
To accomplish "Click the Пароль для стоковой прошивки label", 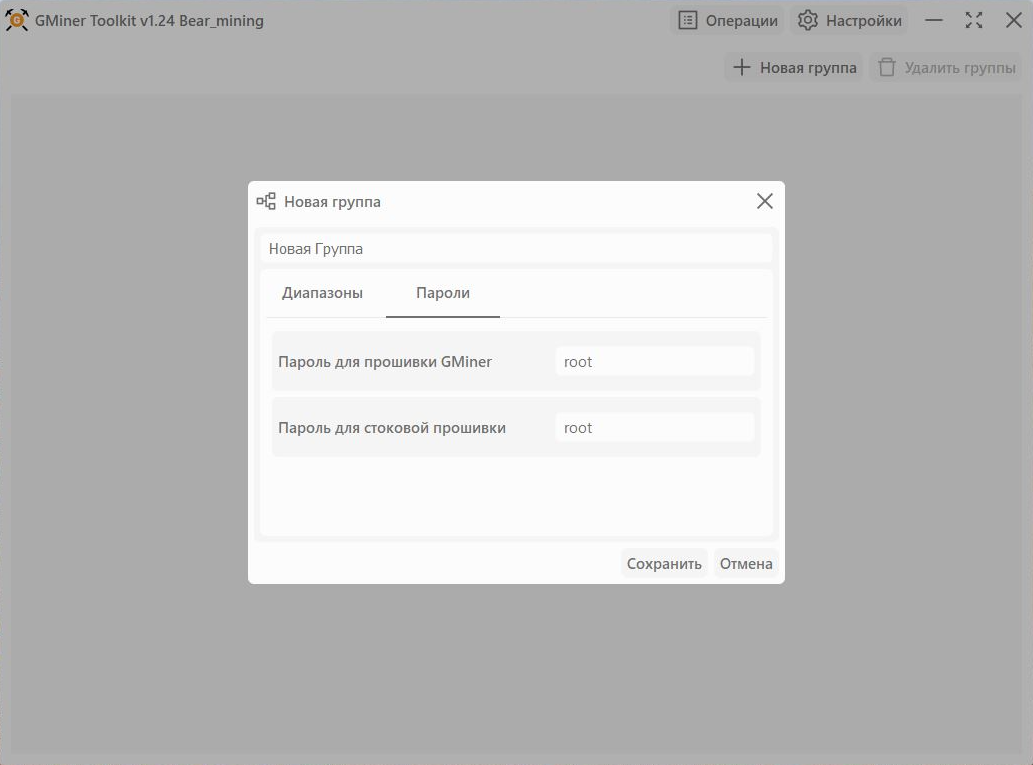I will tap(392, 428).
